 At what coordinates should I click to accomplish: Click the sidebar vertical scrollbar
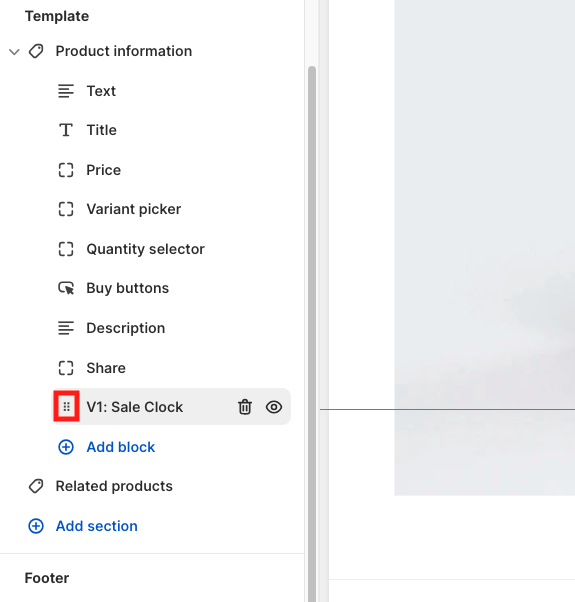tap(312, 334)
